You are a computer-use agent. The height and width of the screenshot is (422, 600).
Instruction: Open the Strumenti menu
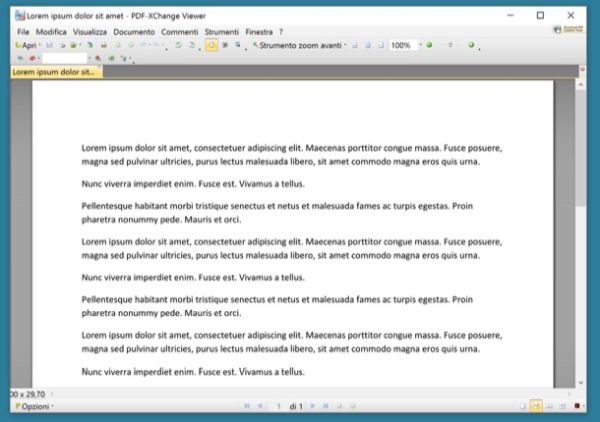tap(222, 32)
